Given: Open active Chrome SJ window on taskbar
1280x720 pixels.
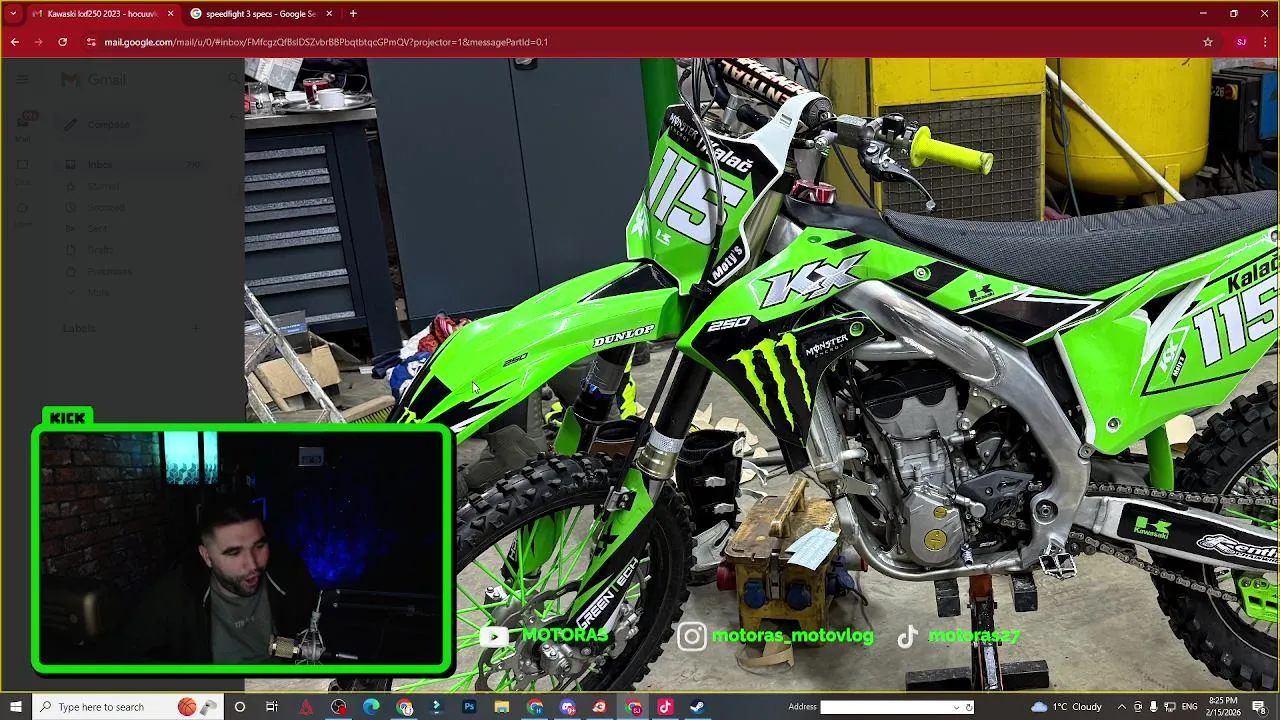Looking at the screenshot, I should pyautogui.click(x=633, y=707).
